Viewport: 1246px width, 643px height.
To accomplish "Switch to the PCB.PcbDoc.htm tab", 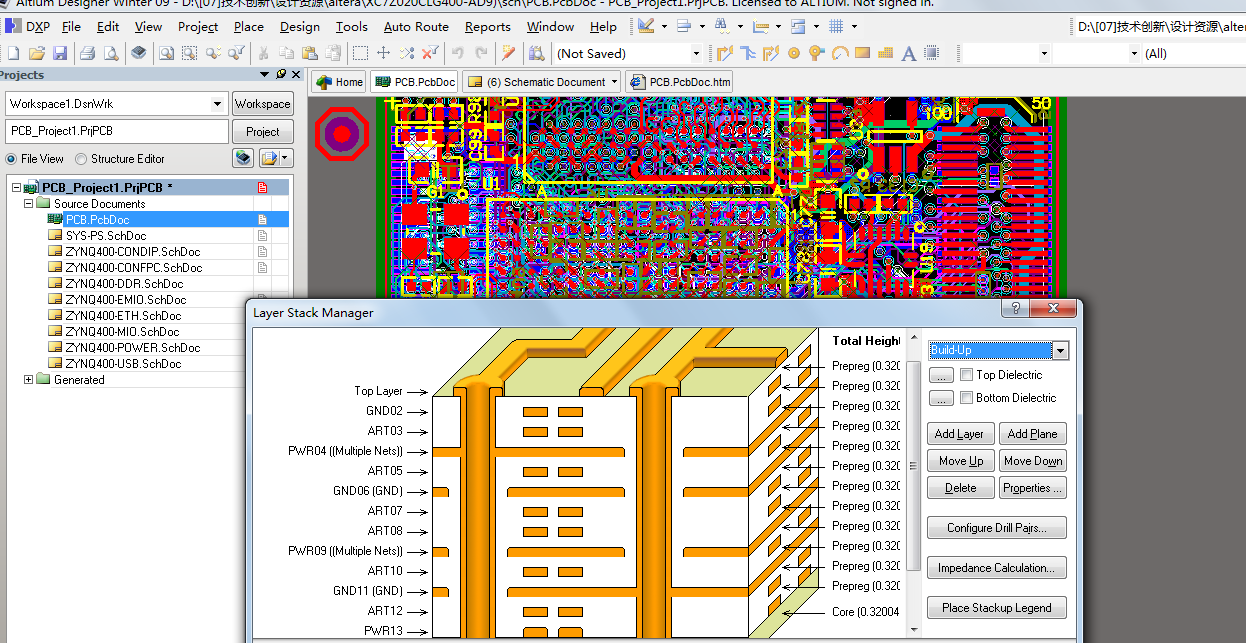I will 680,82.
